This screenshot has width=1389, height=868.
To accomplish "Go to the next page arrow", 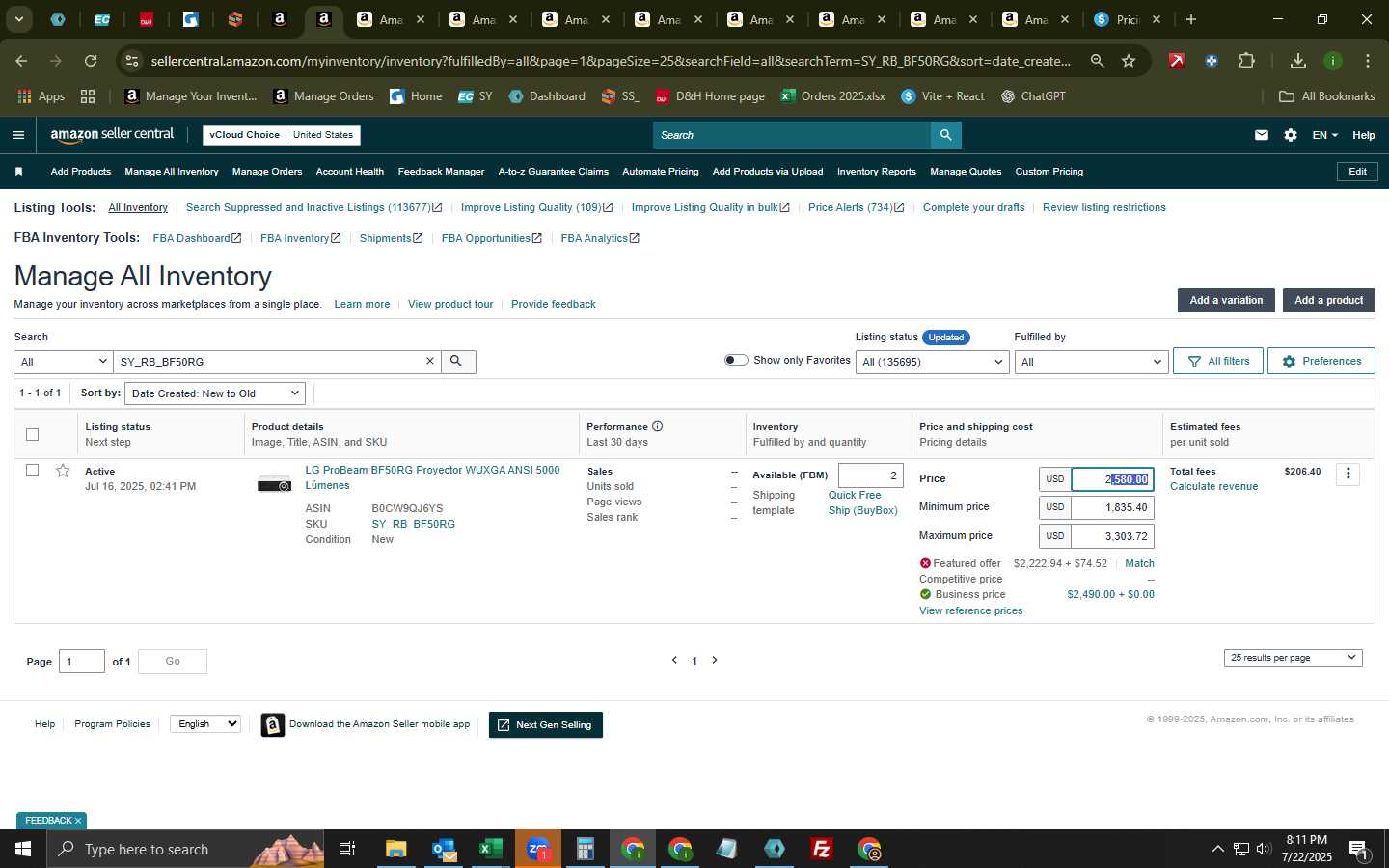I will pyautogui.click(x=715, y=661).
